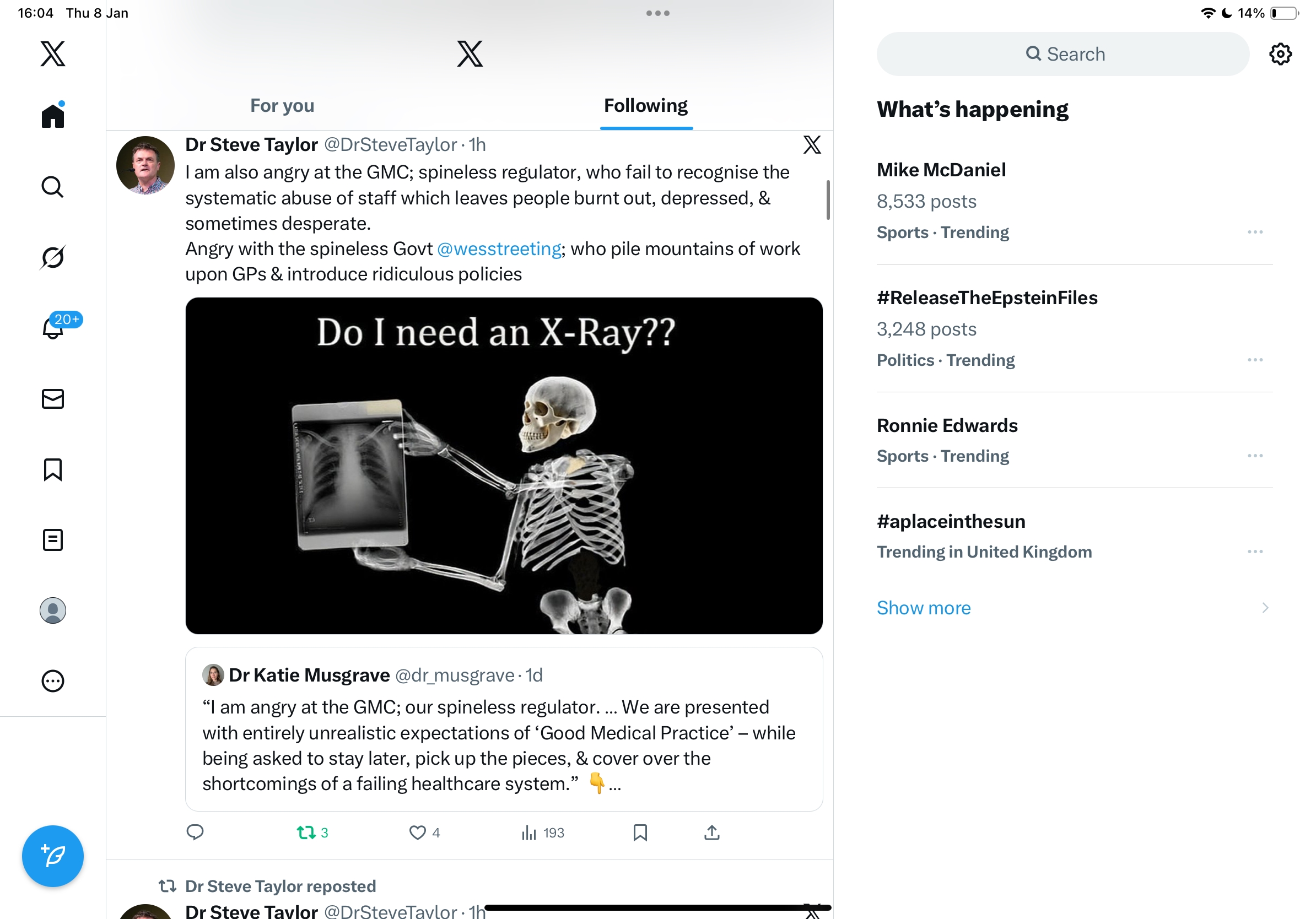Bookmark the Dr Steve Taylor post

(x=640, y=832)
